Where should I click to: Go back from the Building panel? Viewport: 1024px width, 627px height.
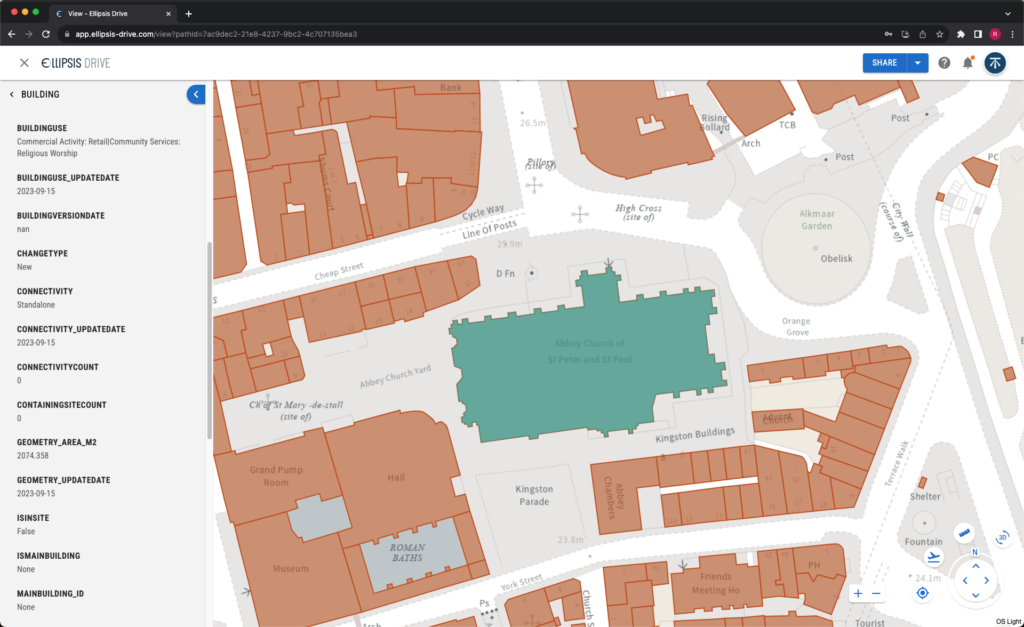[12, 95]
